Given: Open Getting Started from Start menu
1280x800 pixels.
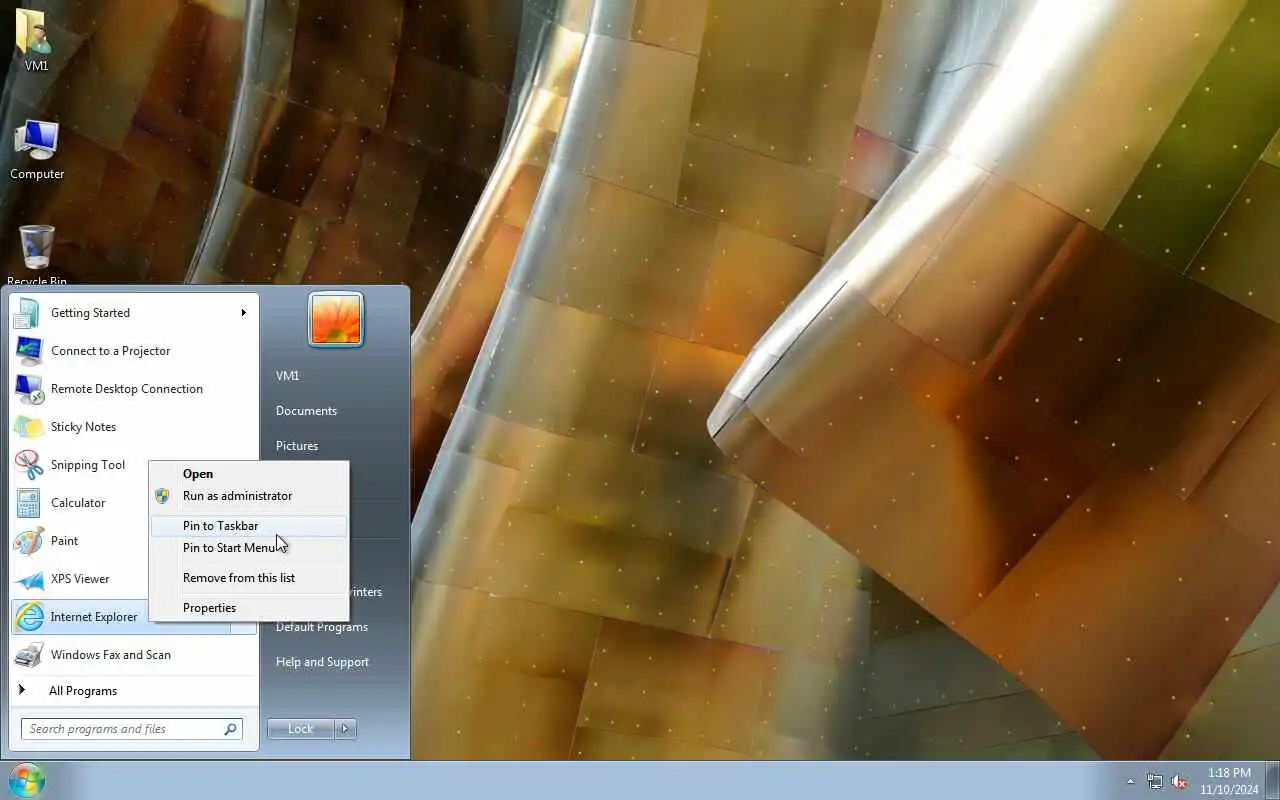Looking at the screenshot, I should (134, 313).
